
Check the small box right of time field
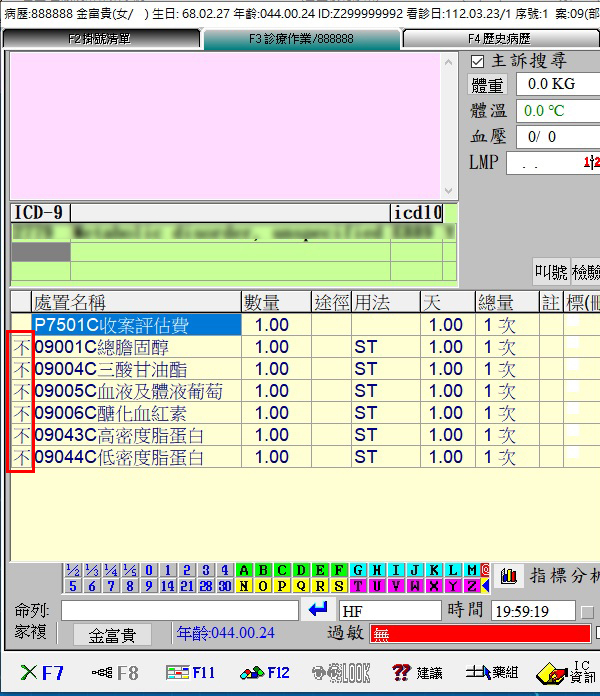click(587, 611)
